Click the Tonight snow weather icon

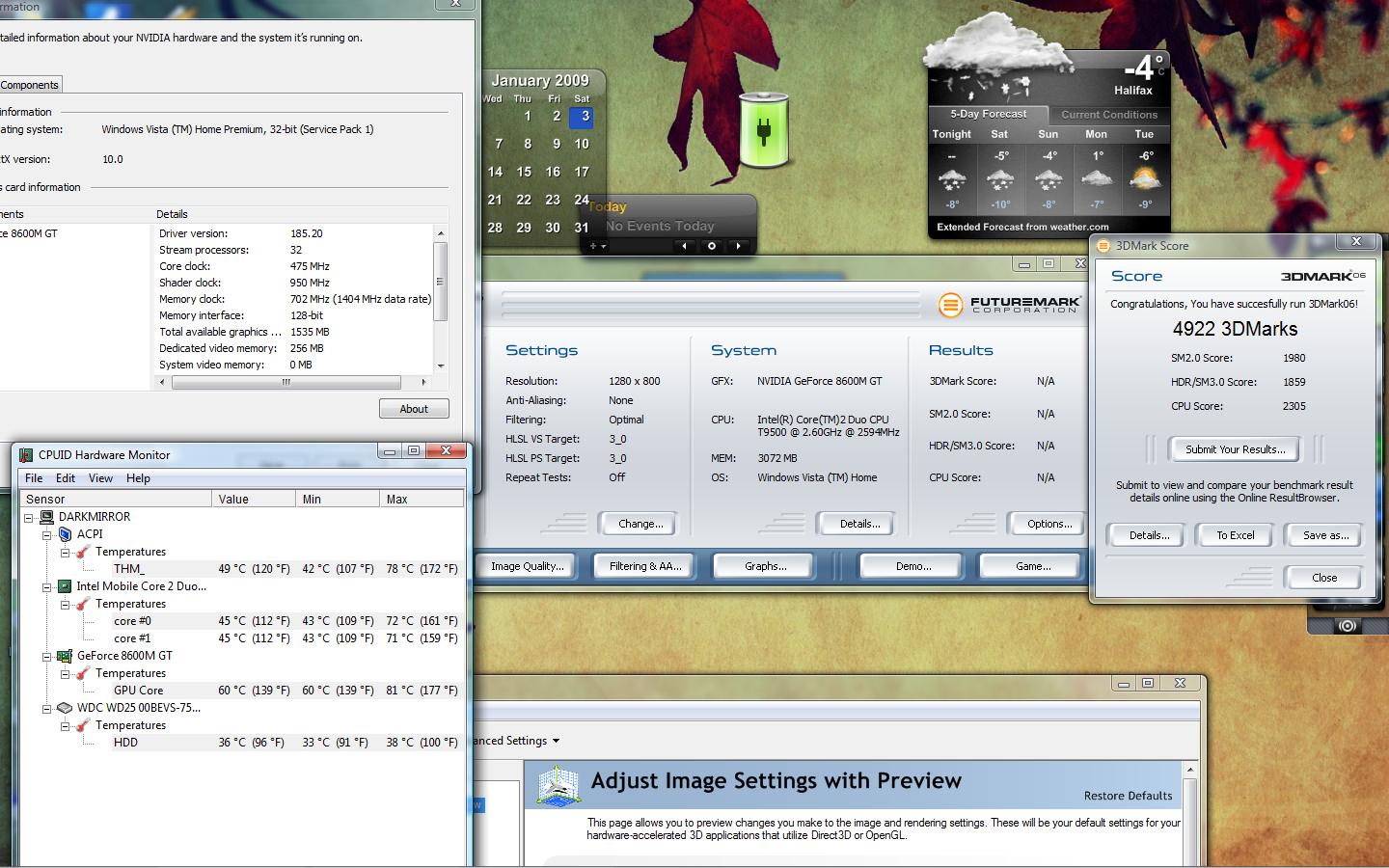click(x=952, y=179)
